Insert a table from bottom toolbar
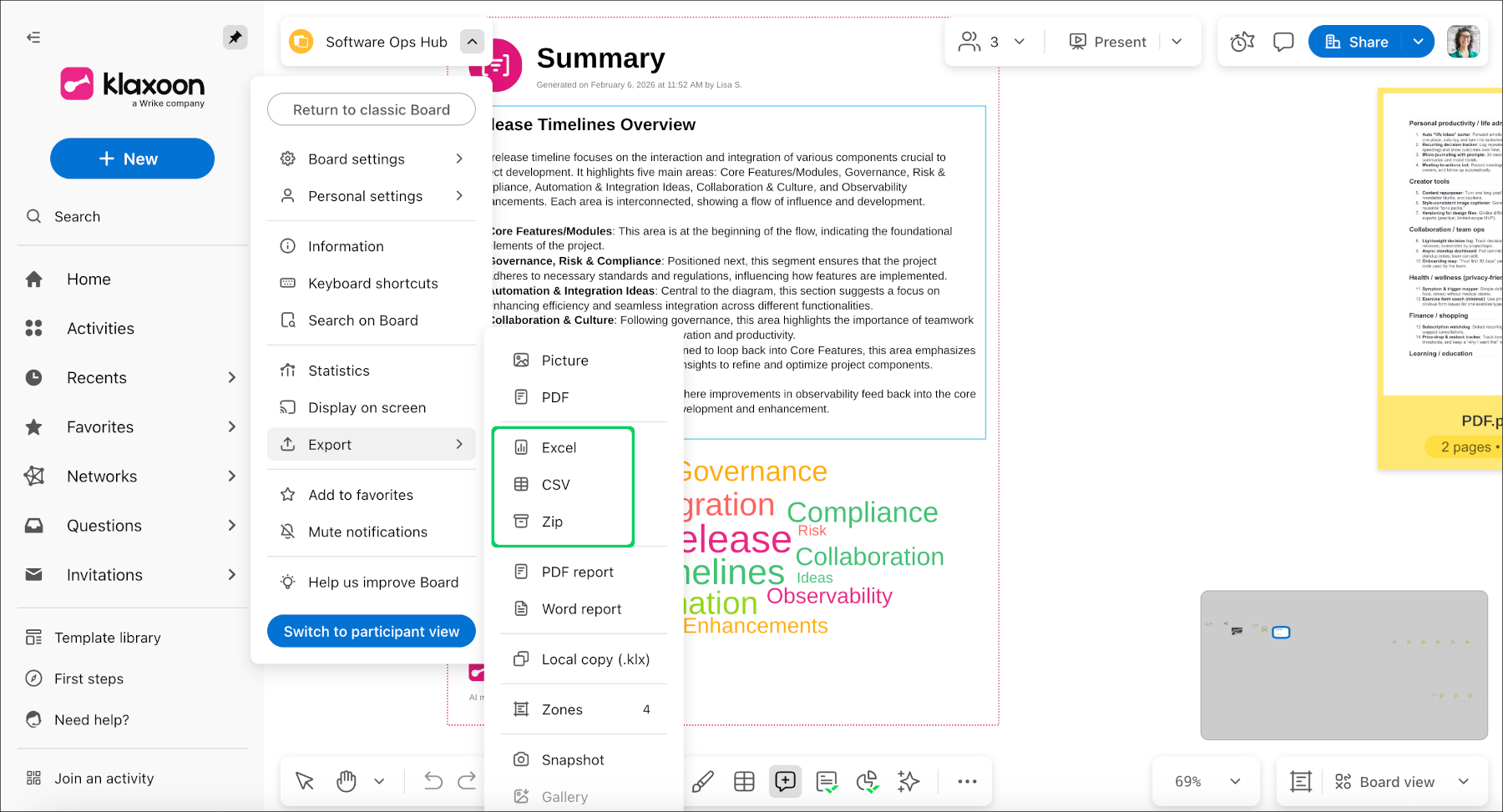Image resolution: width=1503 pixels, height=812 pixels. click(x=744, y=781)
